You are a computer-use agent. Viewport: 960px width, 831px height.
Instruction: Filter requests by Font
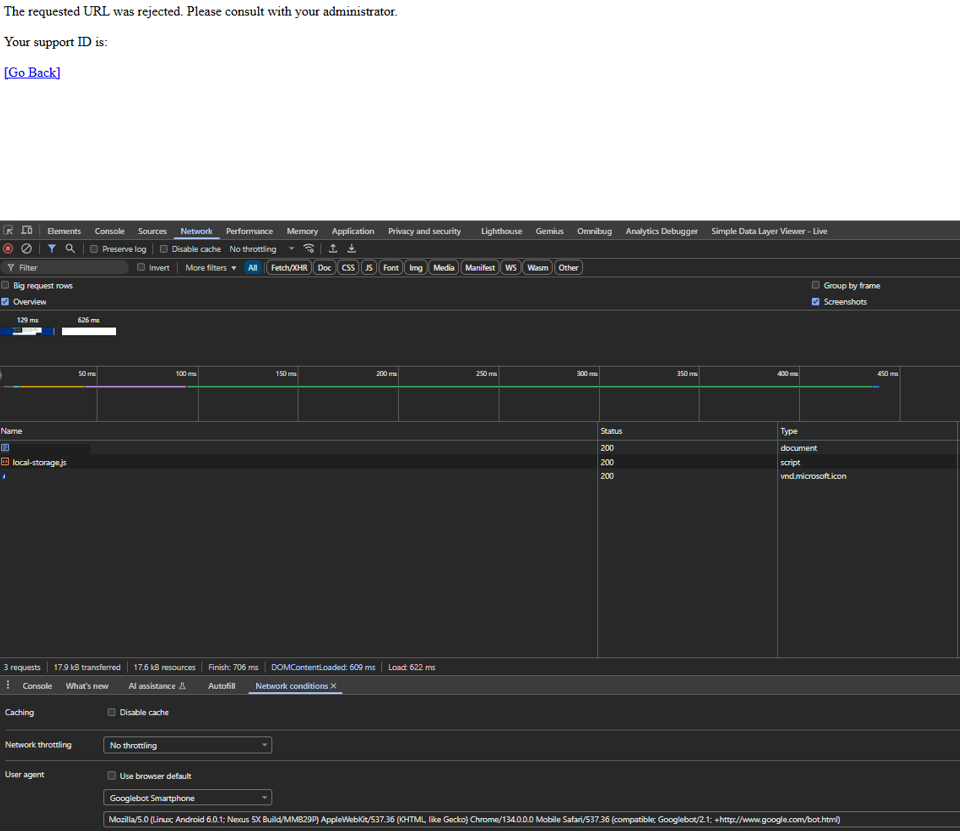391,268
